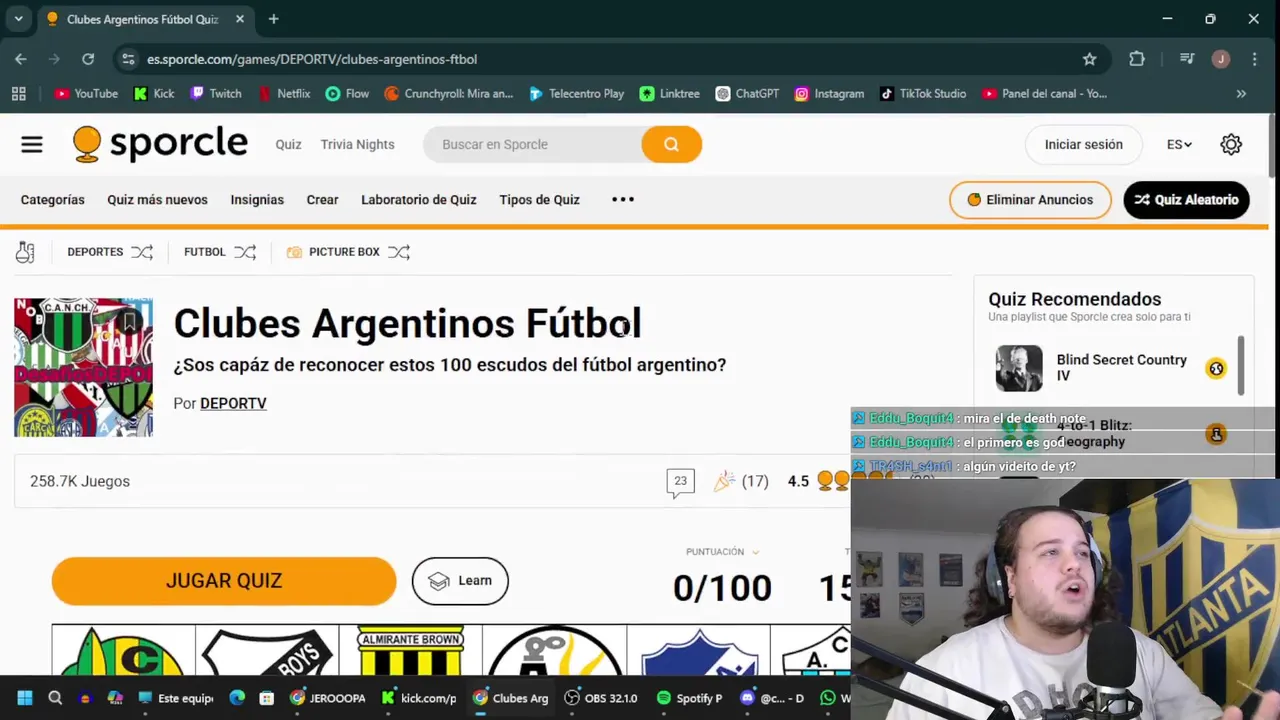Open the settings gear icon
1280x720 pixels.
[1231, 144]
